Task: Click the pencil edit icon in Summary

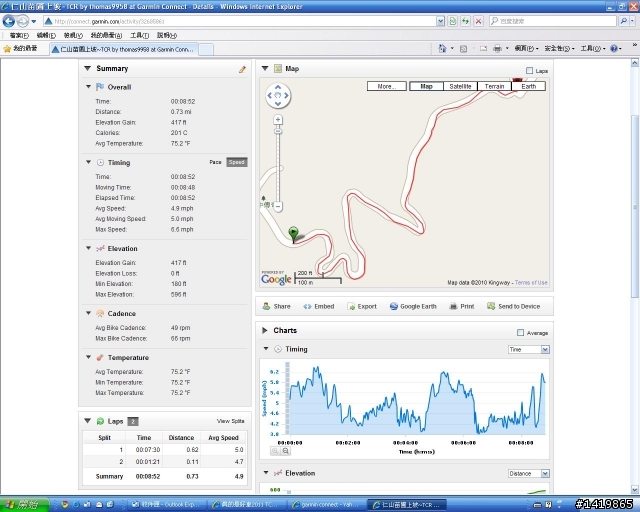Action: pos(242,69)
